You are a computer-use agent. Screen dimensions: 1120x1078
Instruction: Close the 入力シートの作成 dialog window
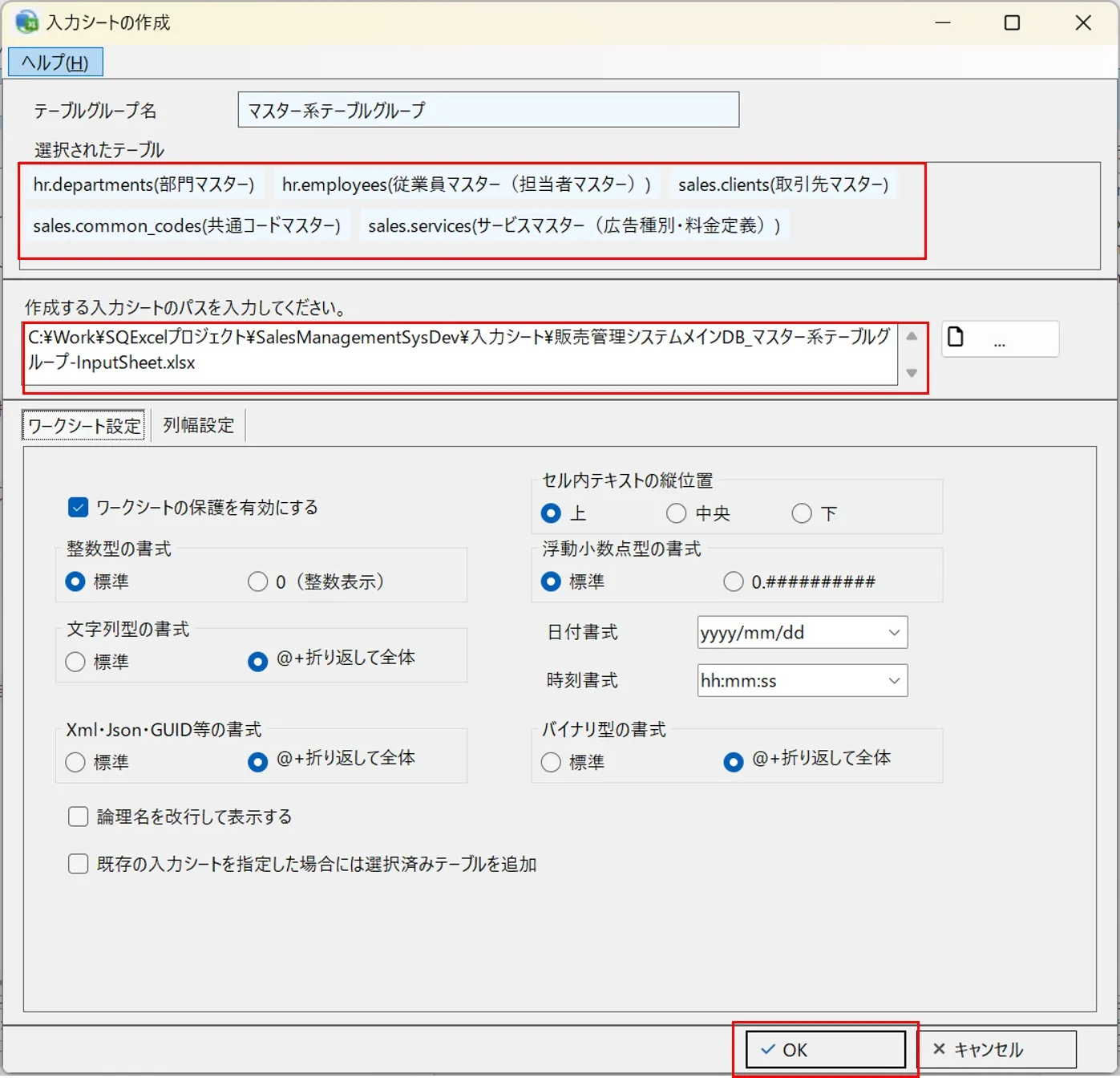[1083, 22]
